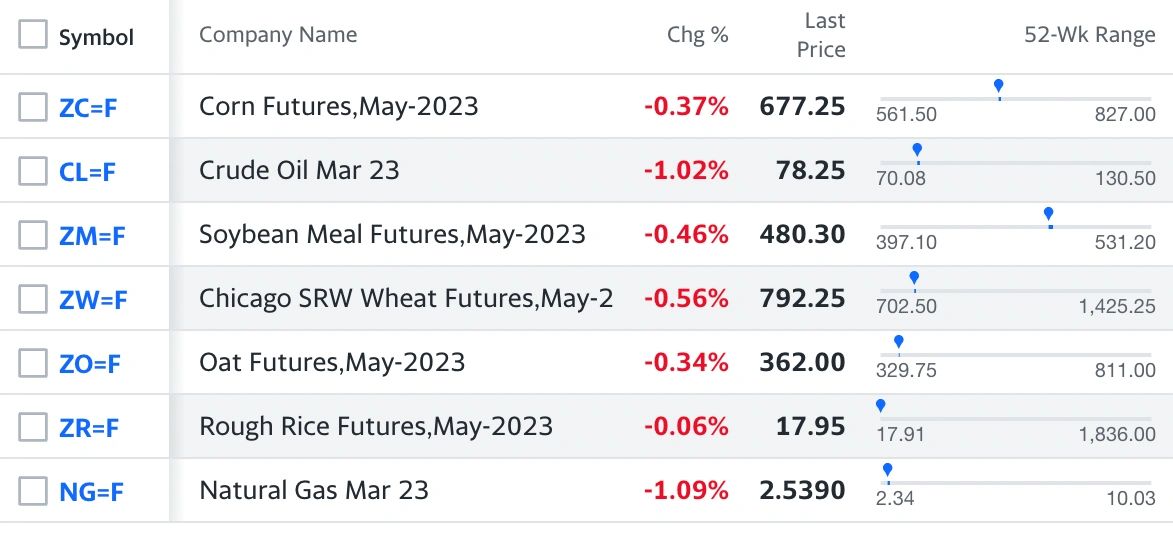Sort by the Last Price column header

[821, 35]
